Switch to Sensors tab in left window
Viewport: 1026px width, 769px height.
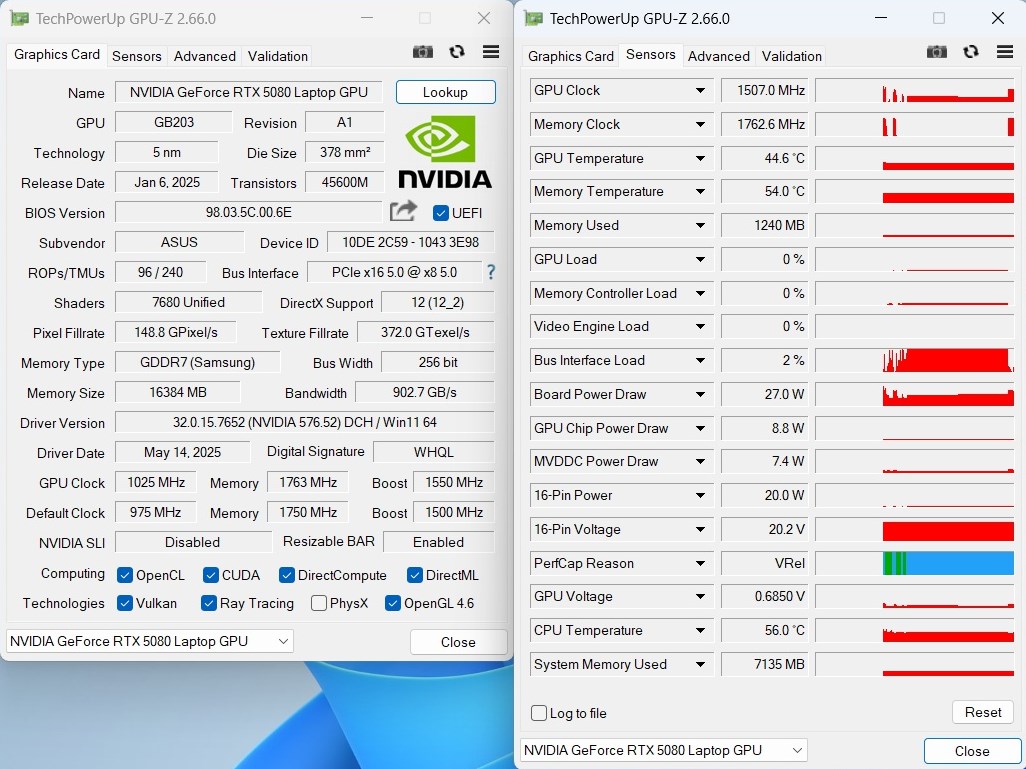pos(136,56)
